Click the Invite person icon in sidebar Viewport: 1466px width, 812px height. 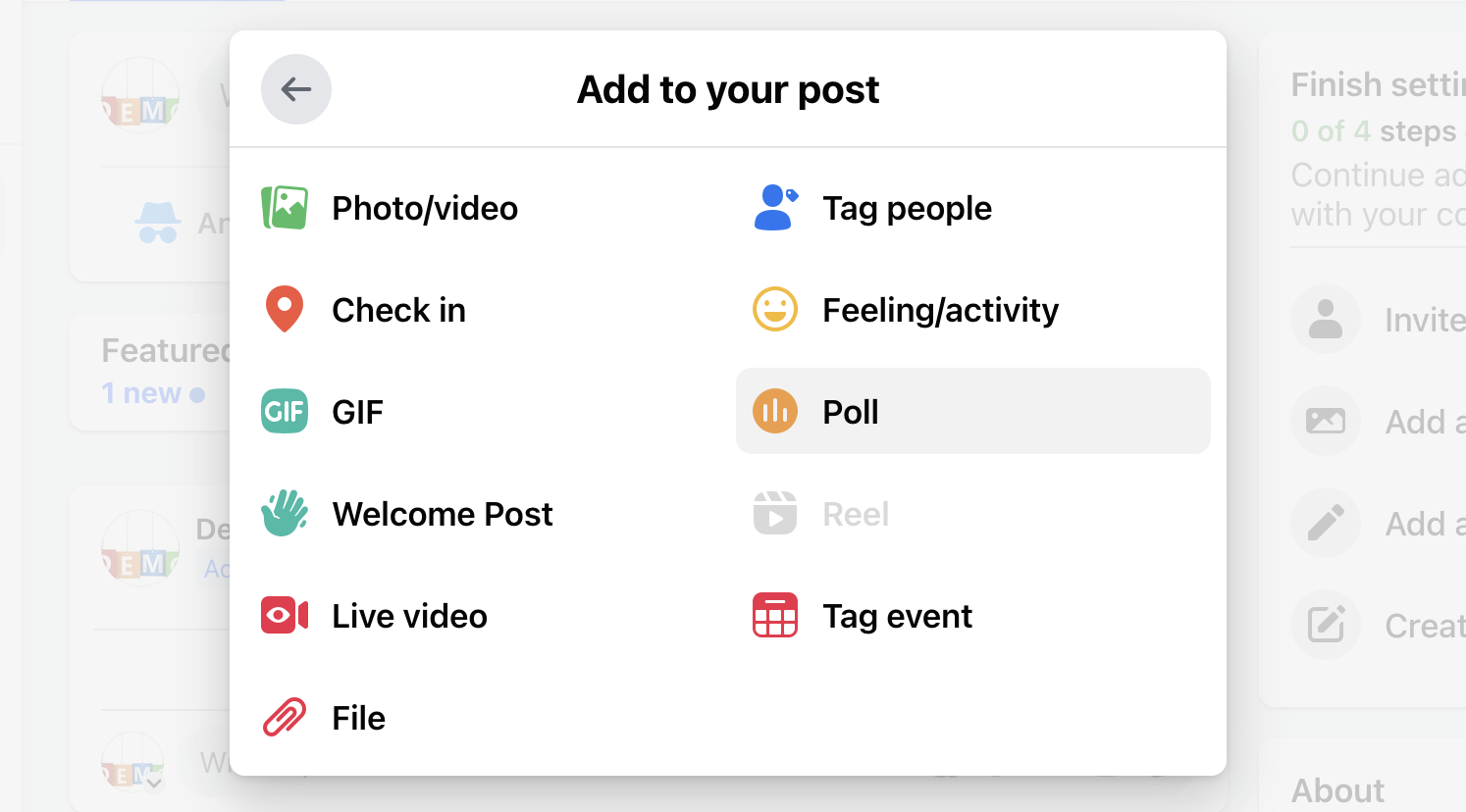pos(1326,319)
